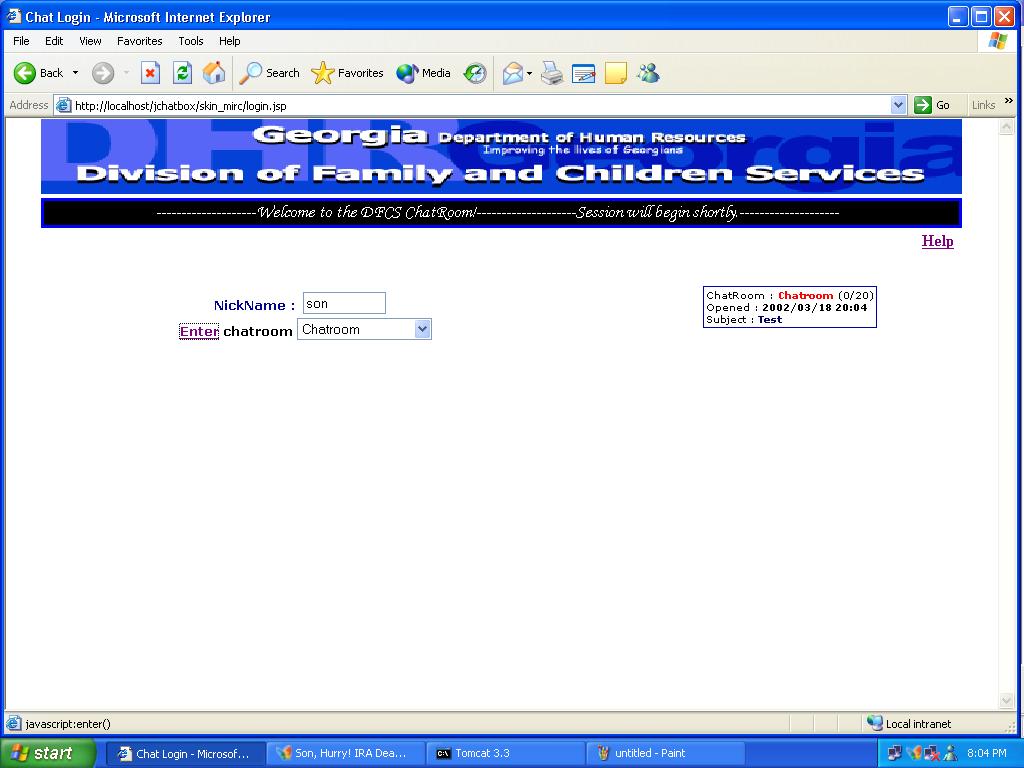This screenshot has height=768, width=1024.
Task: Switch to Chat Login taskbar button
Action: [185, 754]
